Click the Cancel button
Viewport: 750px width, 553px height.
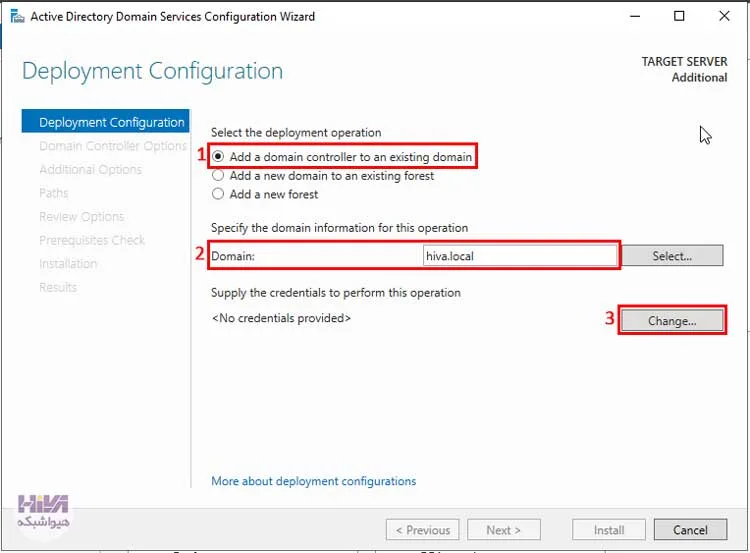click(690, 530)
